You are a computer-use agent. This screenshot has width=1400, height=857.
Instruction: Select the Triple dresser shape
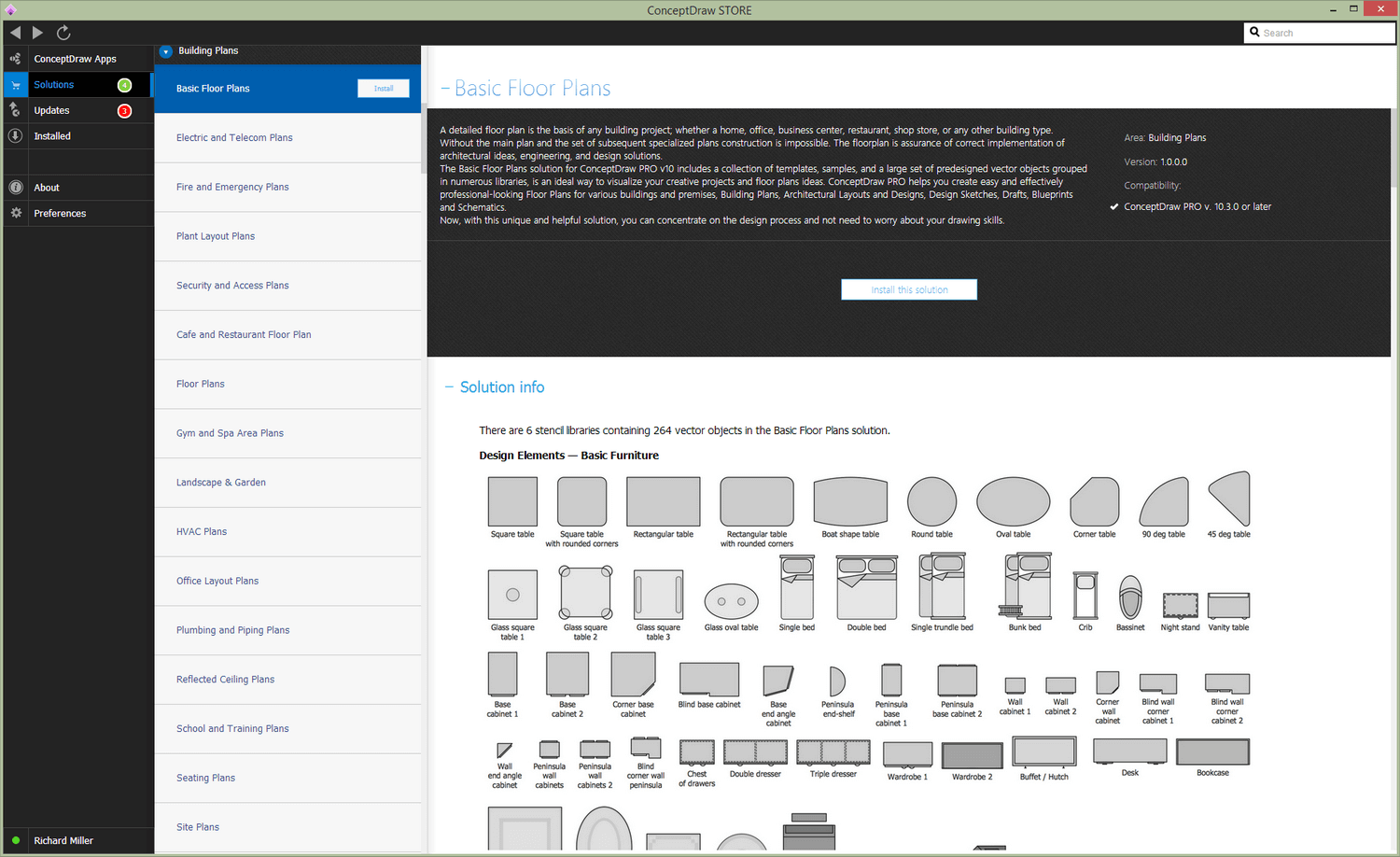coord(833,752)
